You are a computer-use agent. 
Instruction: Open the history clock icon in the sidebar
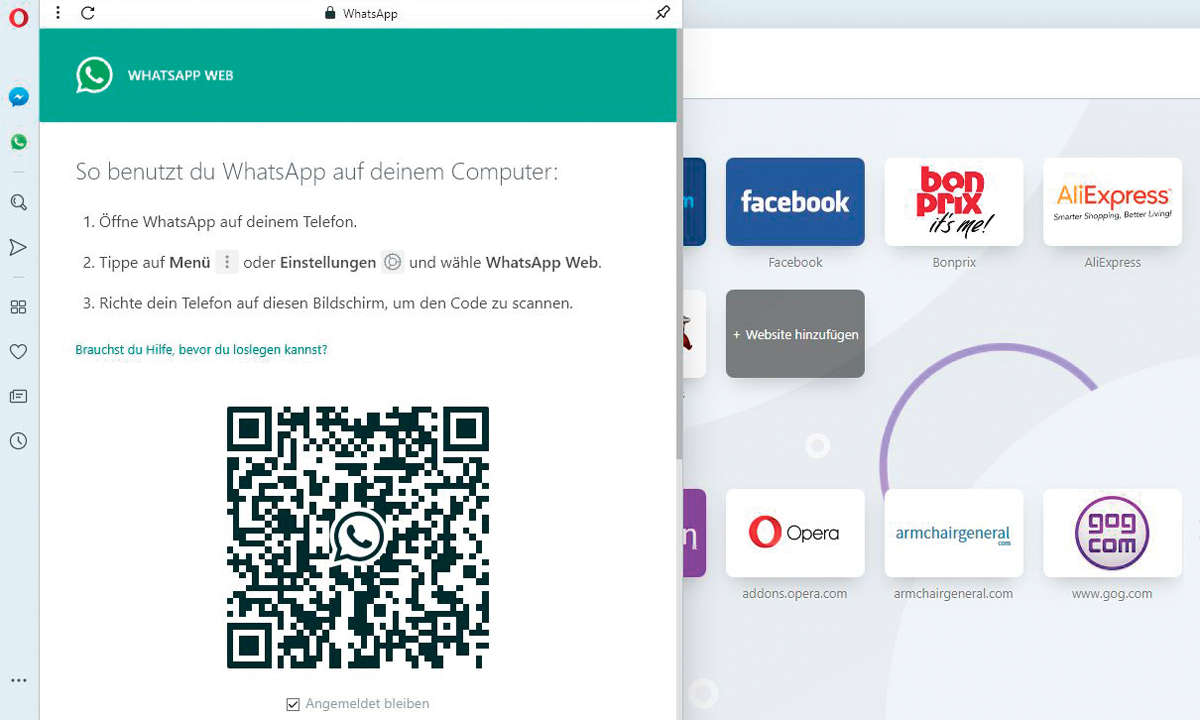(18, 441)
